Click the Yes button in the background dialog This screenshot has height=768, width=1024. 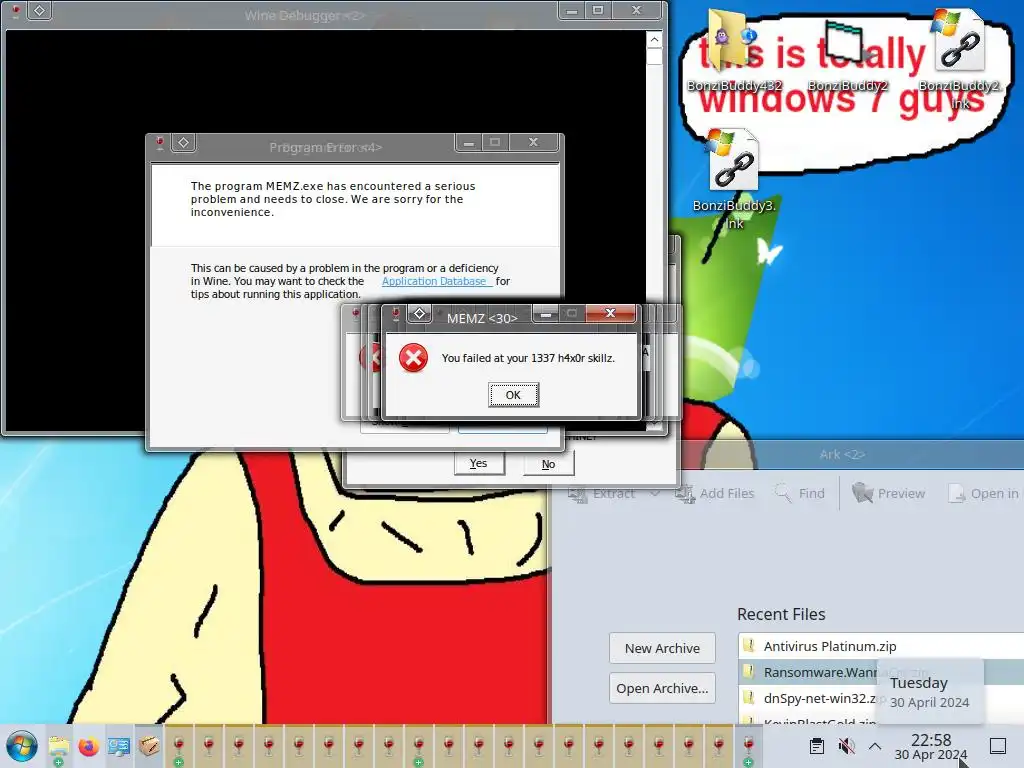479,463
